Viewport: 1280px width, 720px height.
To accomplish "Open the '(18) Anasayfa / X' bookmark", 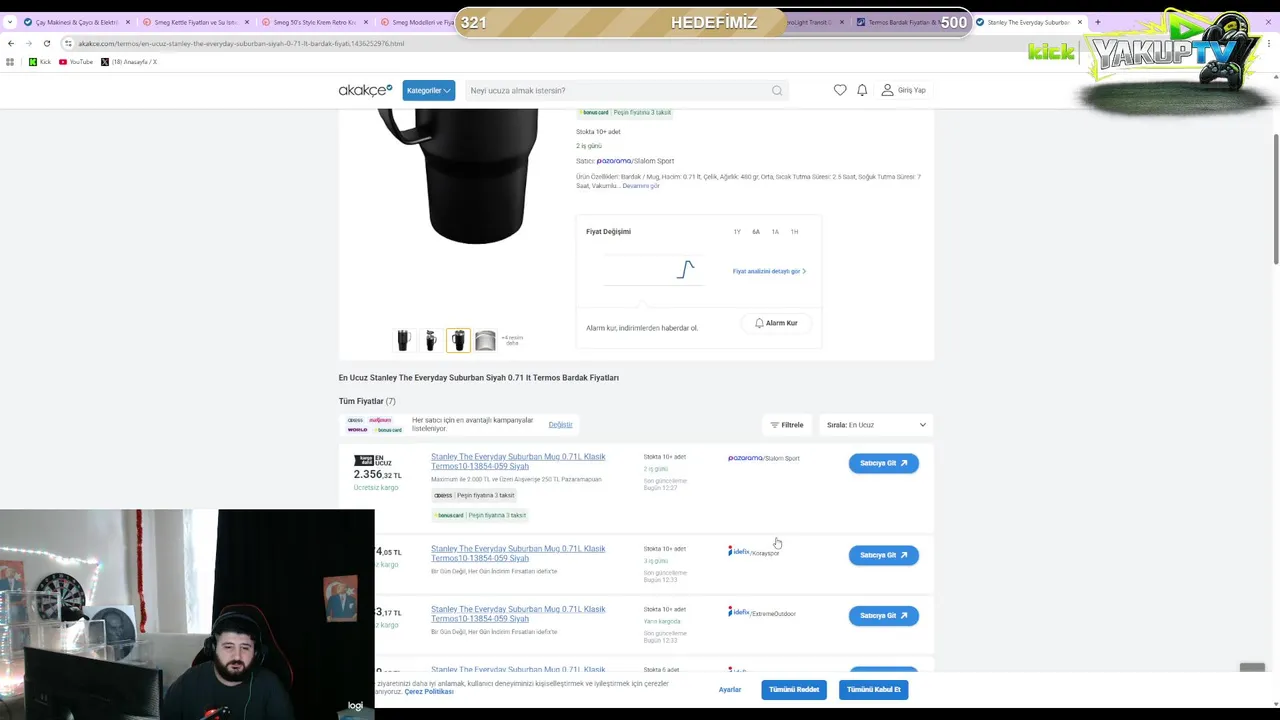I will click(129, 62).
